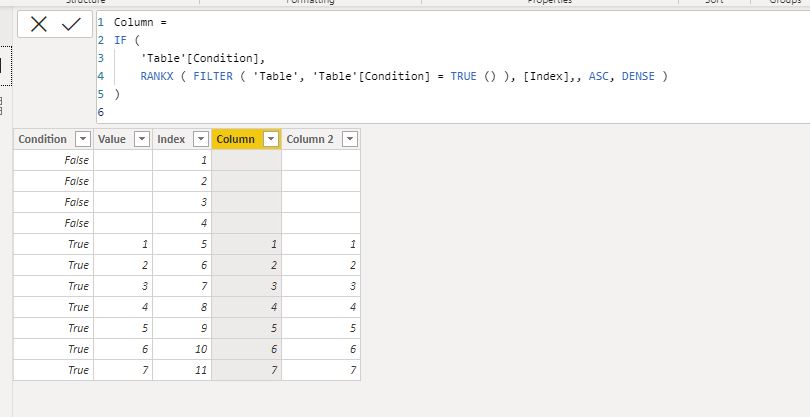Open the Condition column filter dropdown
This screenshot has width=810, height=417.
click(83, 139)
